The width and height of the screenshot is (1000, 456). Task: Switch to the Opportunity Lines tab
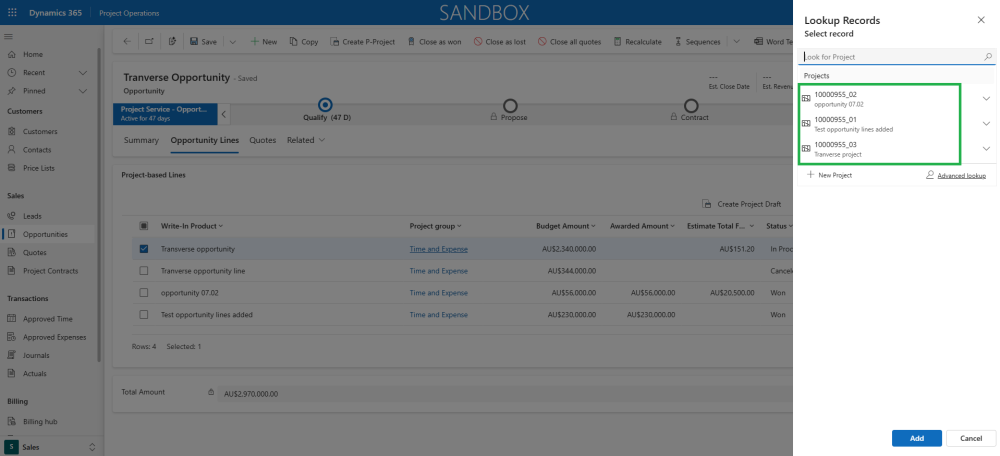(x=205, y=140)
